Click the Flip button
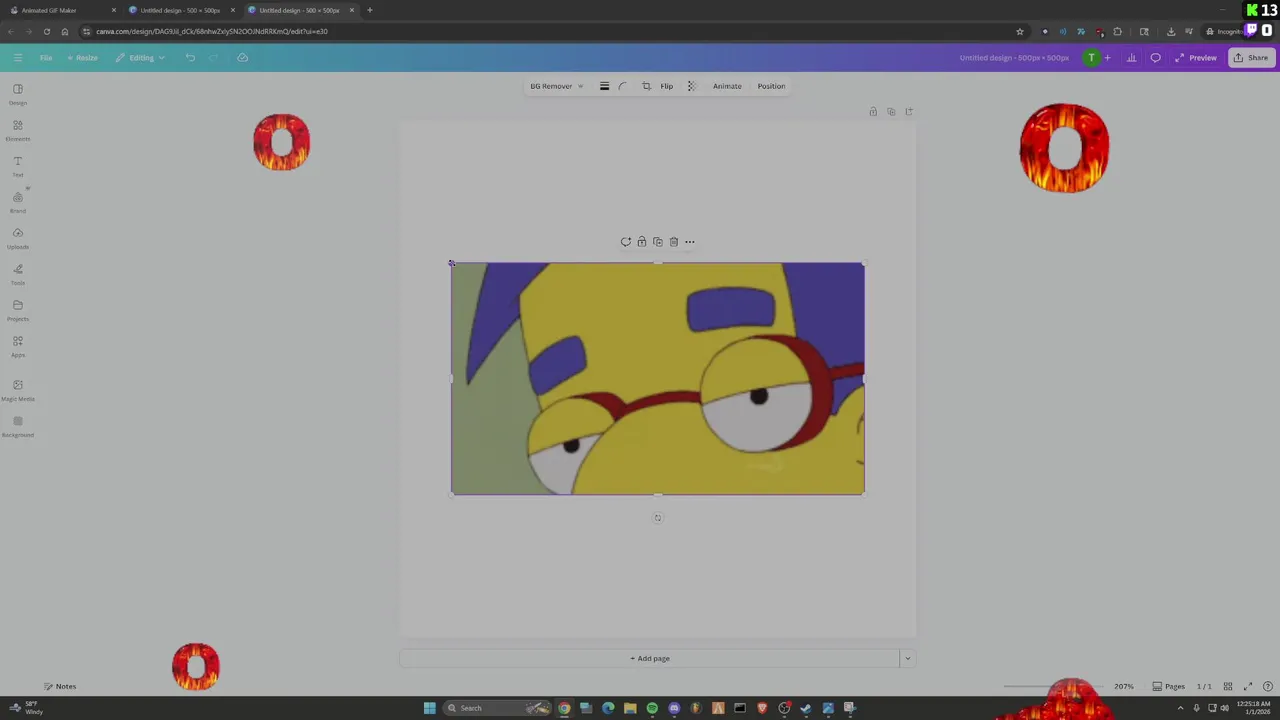 (667, 86)
